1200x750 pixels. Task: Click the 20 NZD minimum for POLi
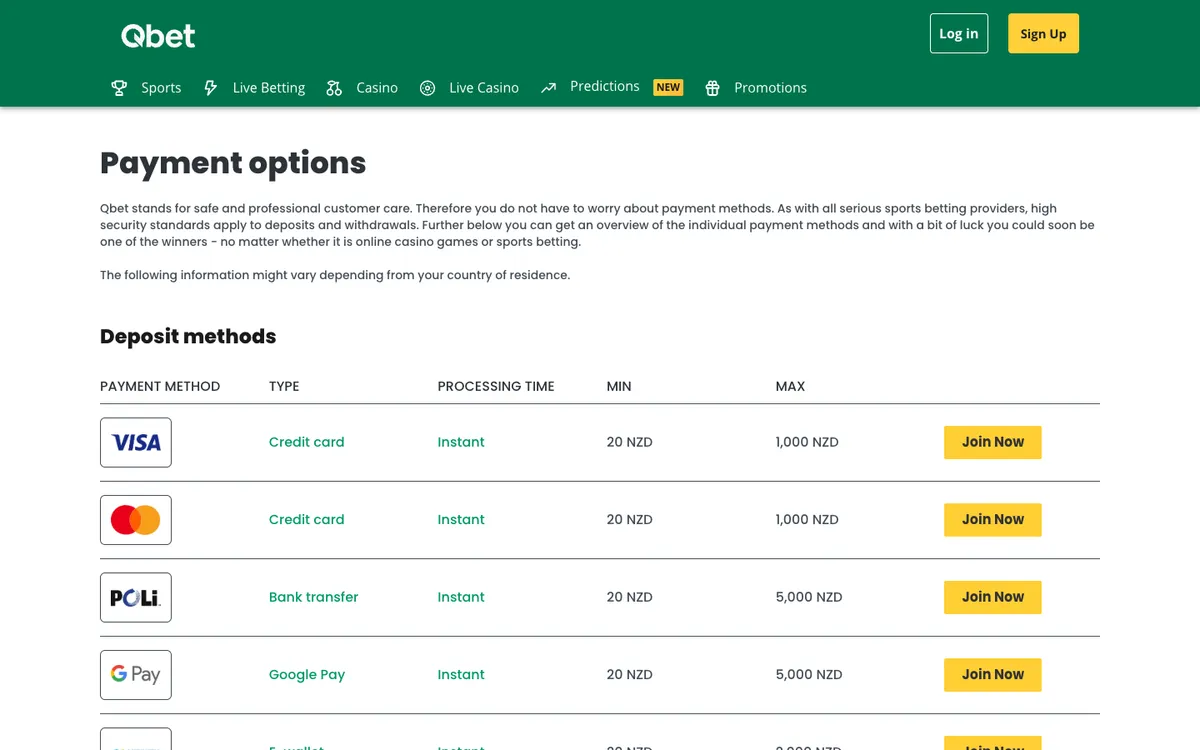tap(630, 597)
